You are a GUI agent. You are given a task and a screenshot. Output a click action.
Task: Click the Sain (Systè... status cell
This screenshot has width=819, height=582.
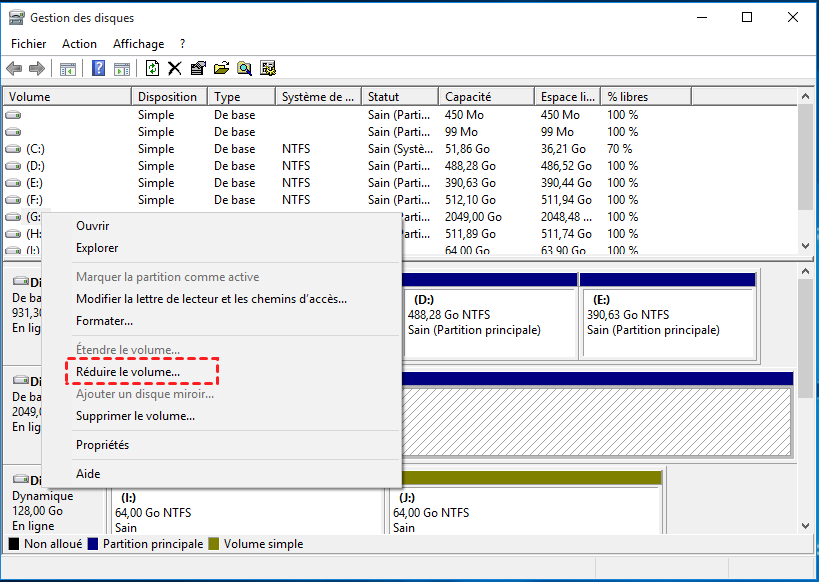click(x=400, y=149)
